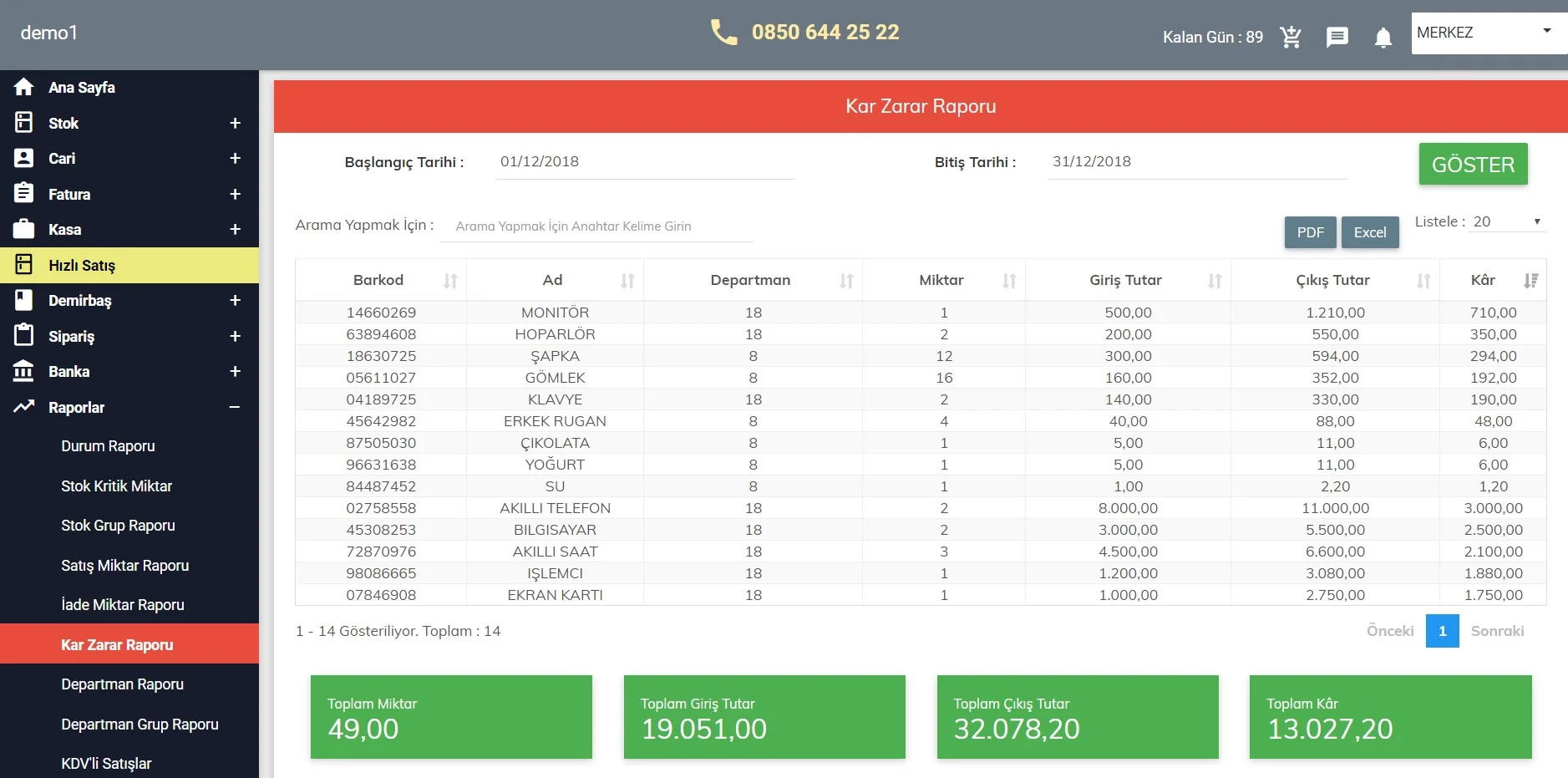Download the report using Excel button
The image size is (1568, 778).
1369,232
